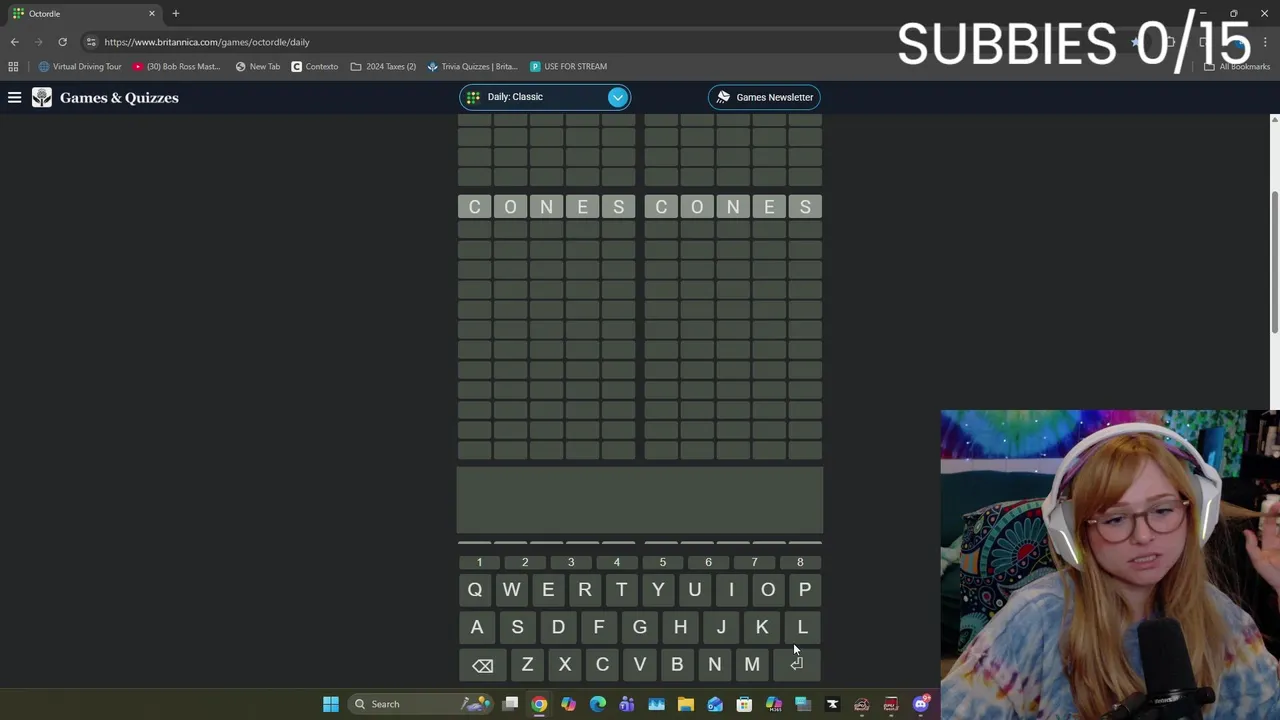Open the Trivia Quizzes Brita... bookmark

click(472, 66)
